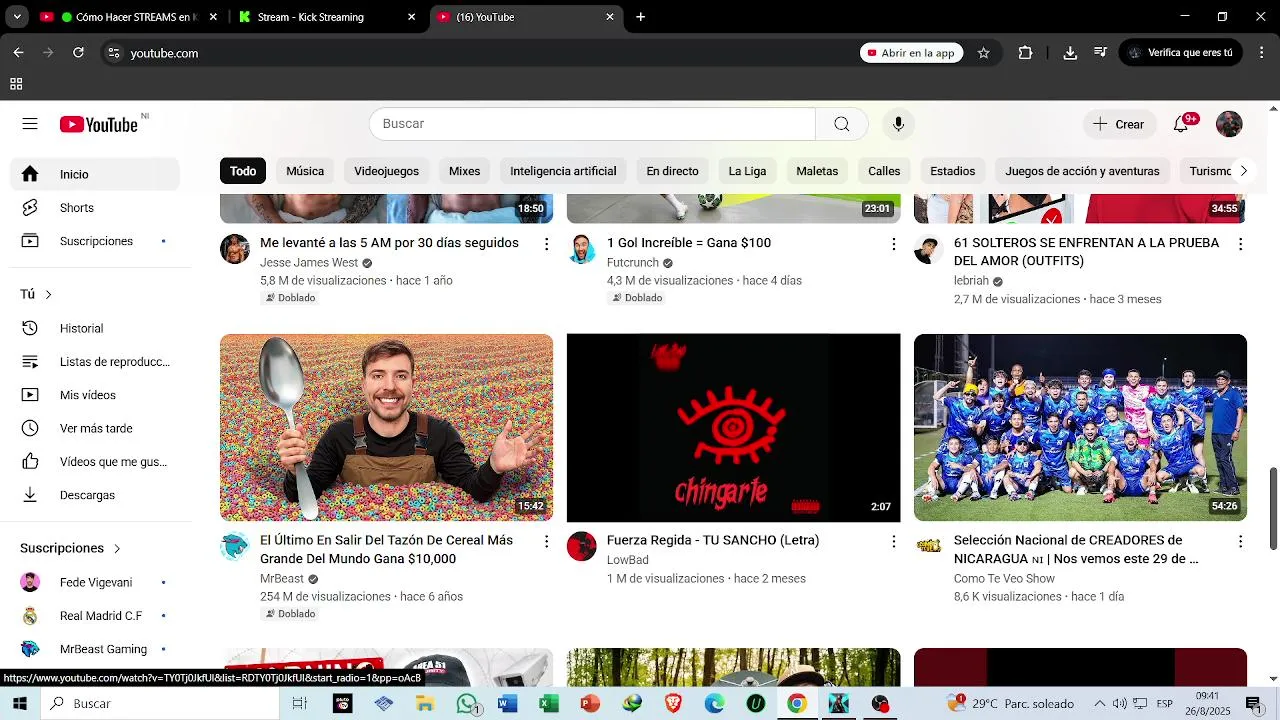The image size is (1280, 720).
Task: Open more options for Futcrunch video
Action: (893, 244)
